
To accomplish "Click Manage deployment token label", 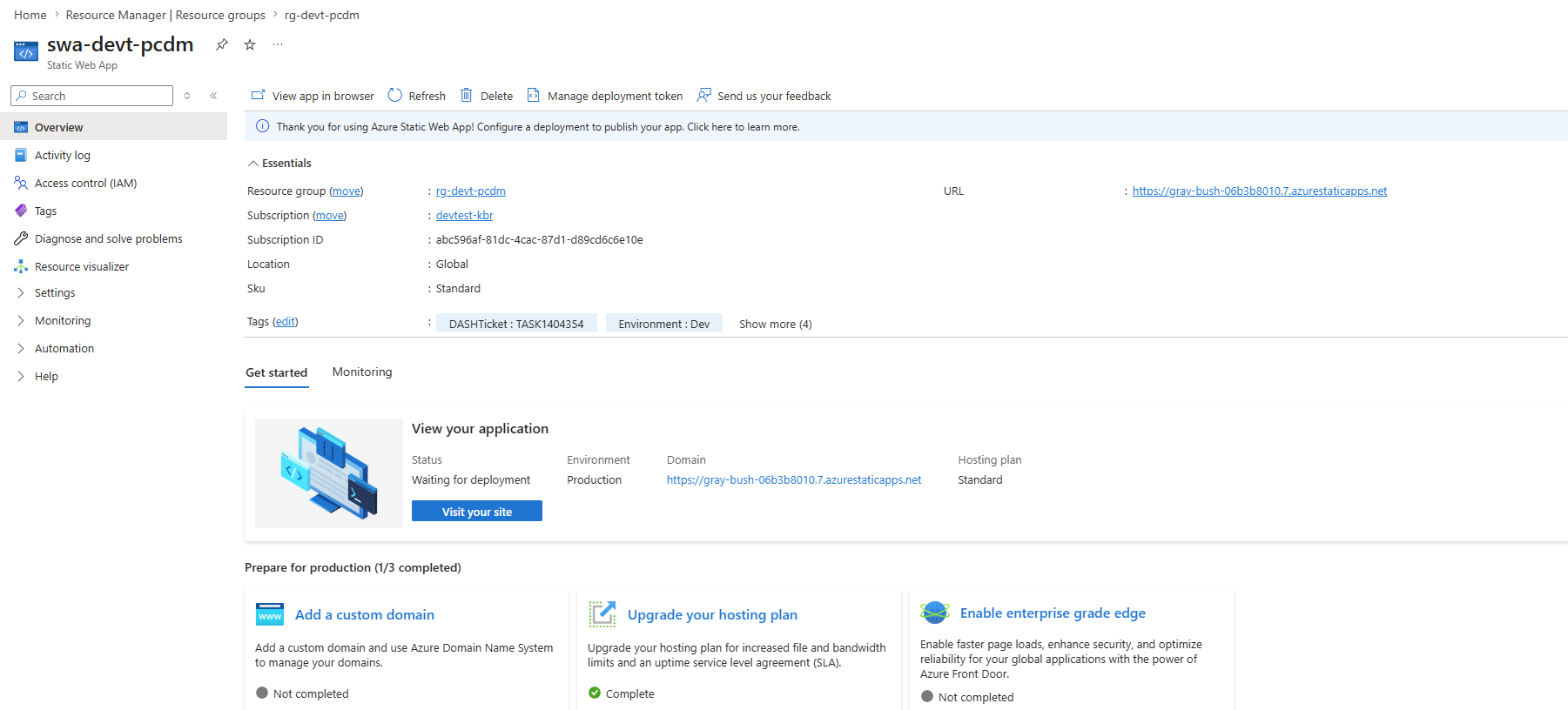I will pyautogui.click(x=615, y=96).
